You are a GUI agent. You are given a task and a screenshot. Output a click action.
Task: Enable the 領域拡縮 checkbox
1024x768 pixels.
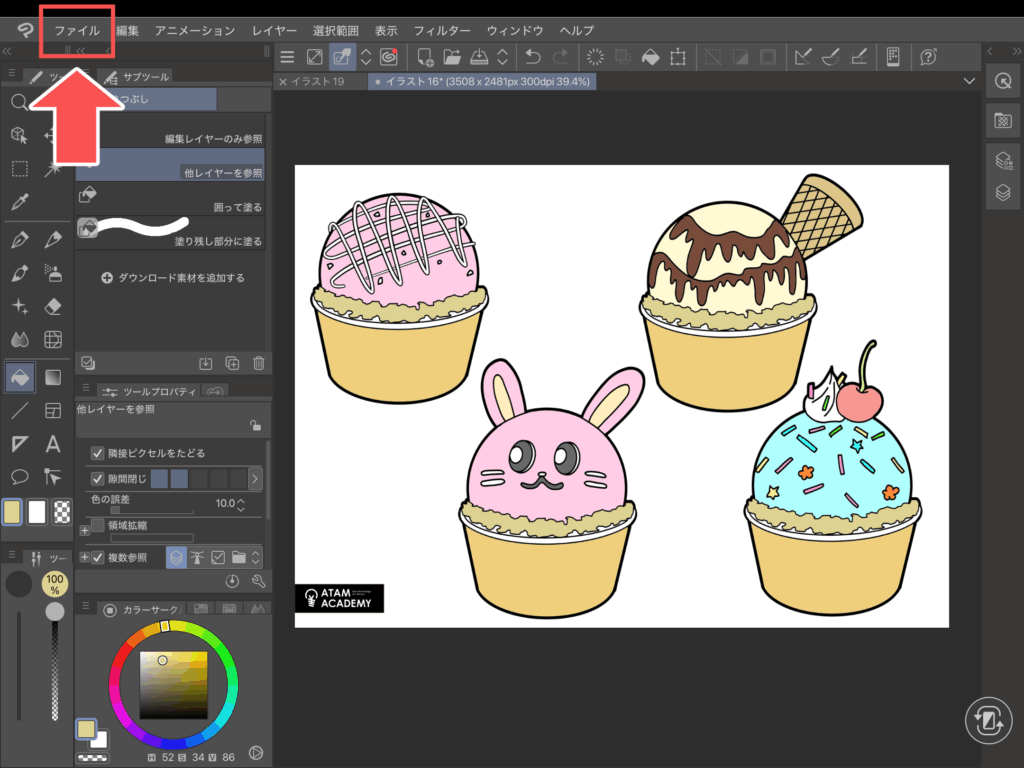98,525
